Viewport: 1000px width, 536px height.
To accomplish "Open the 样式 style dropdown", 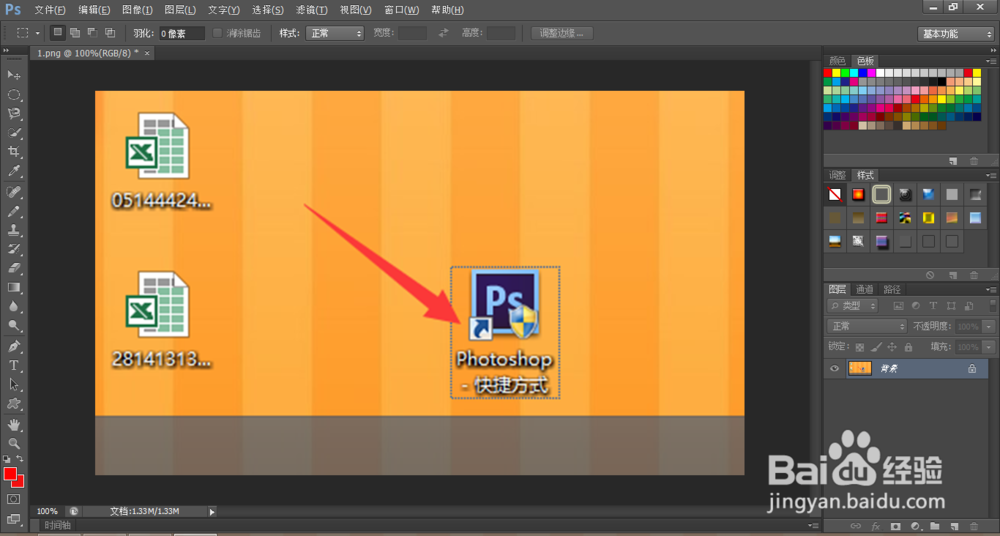I will (335, 33).
